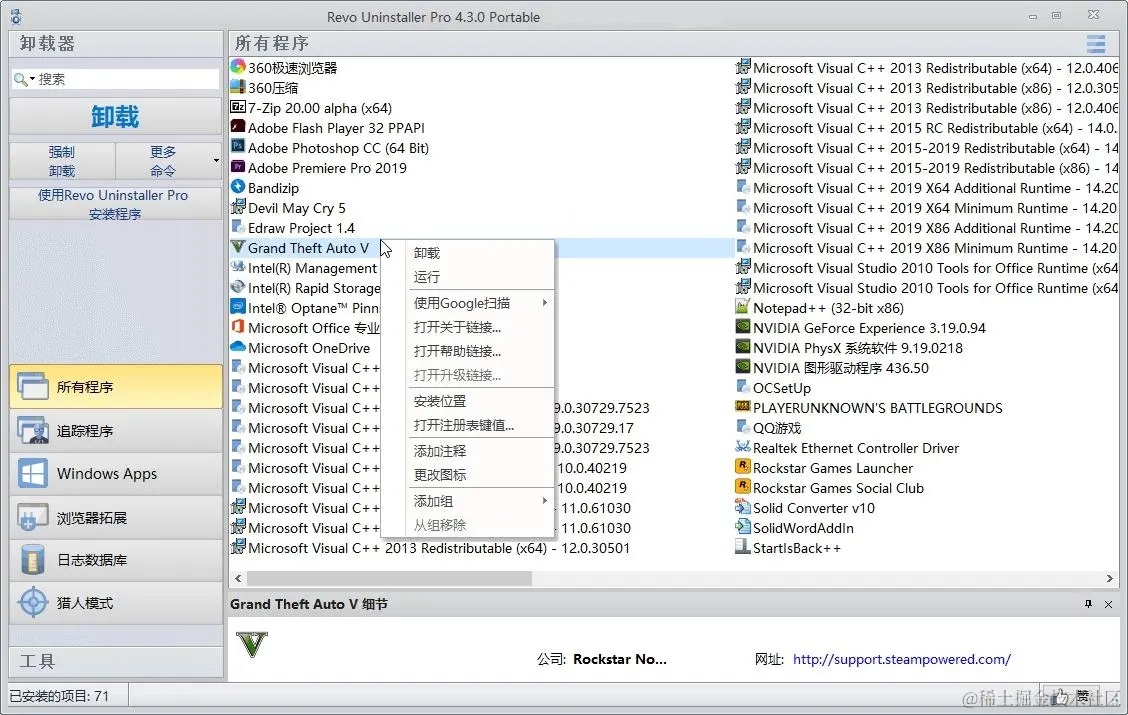Screen dimensions: 1128x715
Task: Select NVIDIA 图形驱动程序 436.50 entry
Action: (x=840, y=368)
